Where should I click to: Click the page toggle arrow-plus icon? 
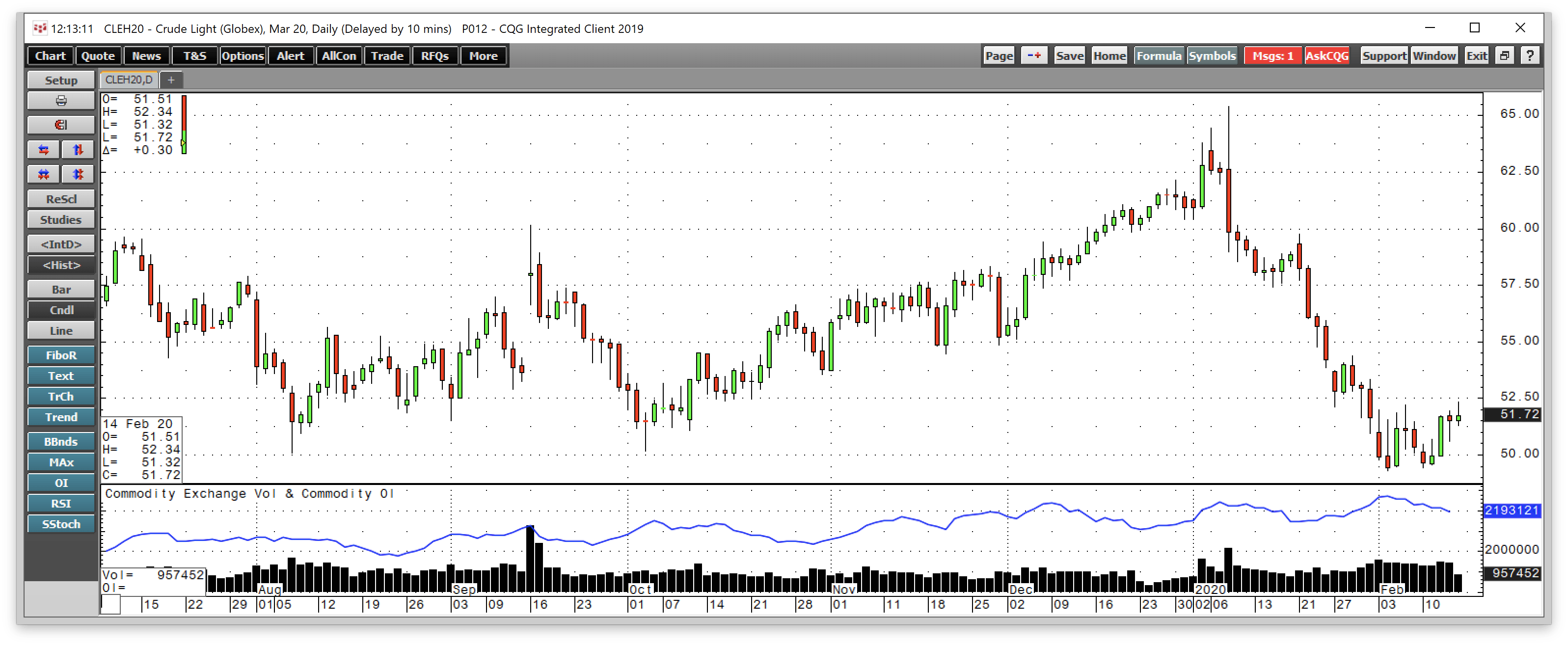pos(1033,56)
